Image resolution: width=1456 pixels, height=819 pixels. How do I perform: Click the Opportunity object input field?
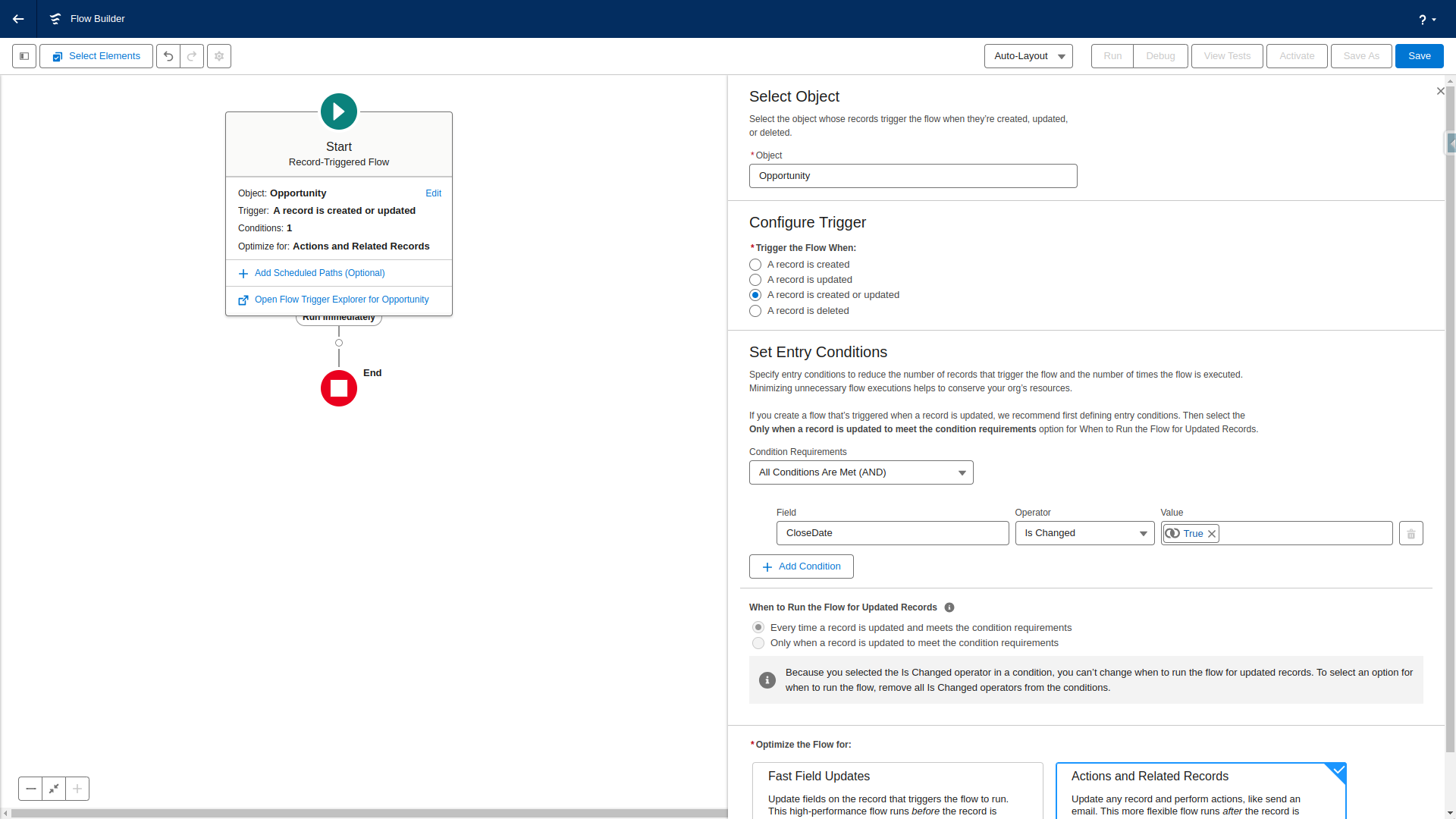[912, 175]
